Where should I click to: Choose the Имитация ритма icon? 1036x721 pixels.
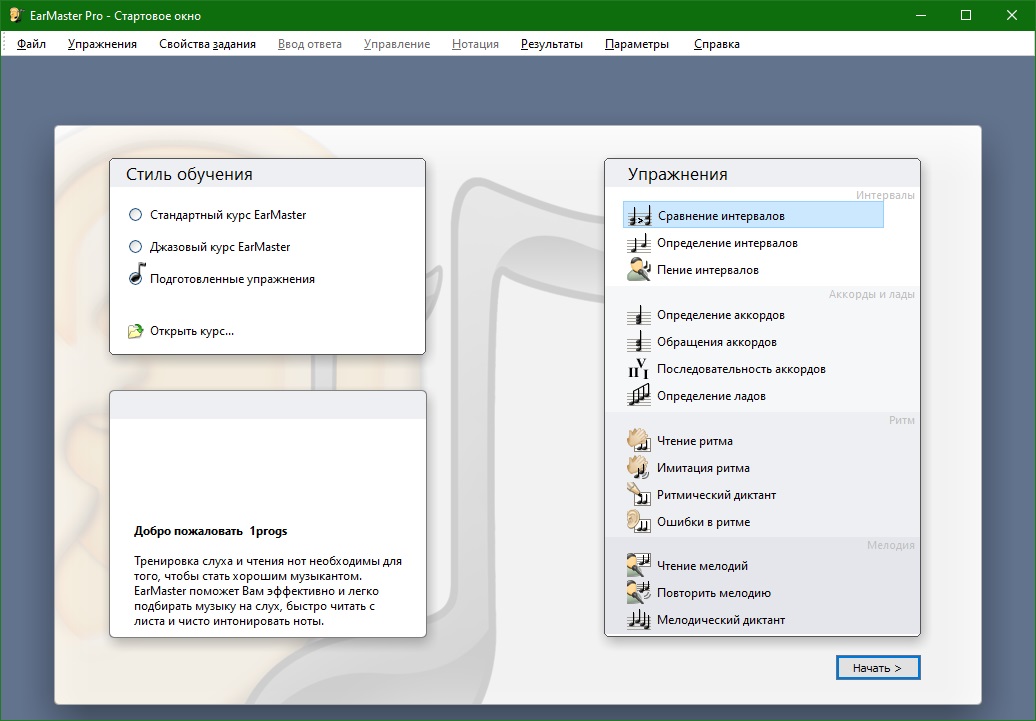[639, 468]
